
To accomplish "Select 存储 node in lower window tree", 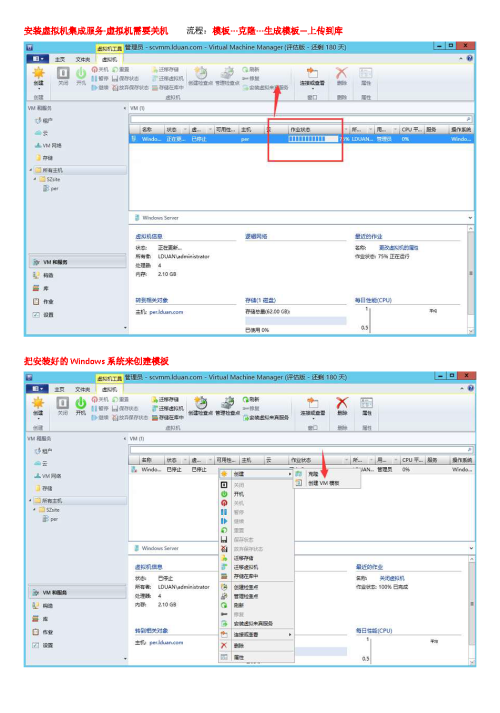I will click(43, 488).
